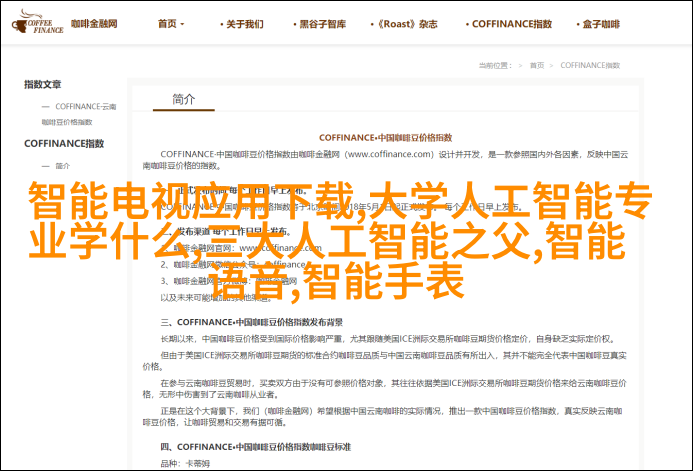Open the 盒子咖啡 navigation item

598,24
